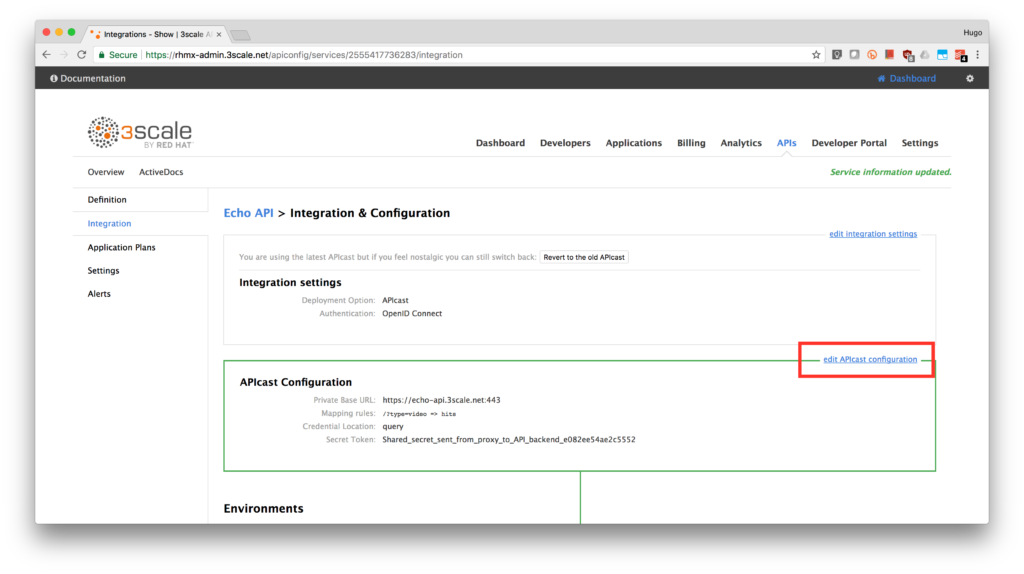This screenshot has width=1024, height=574.
Task: Open the Analytics menu item
Action: point(741,143)
